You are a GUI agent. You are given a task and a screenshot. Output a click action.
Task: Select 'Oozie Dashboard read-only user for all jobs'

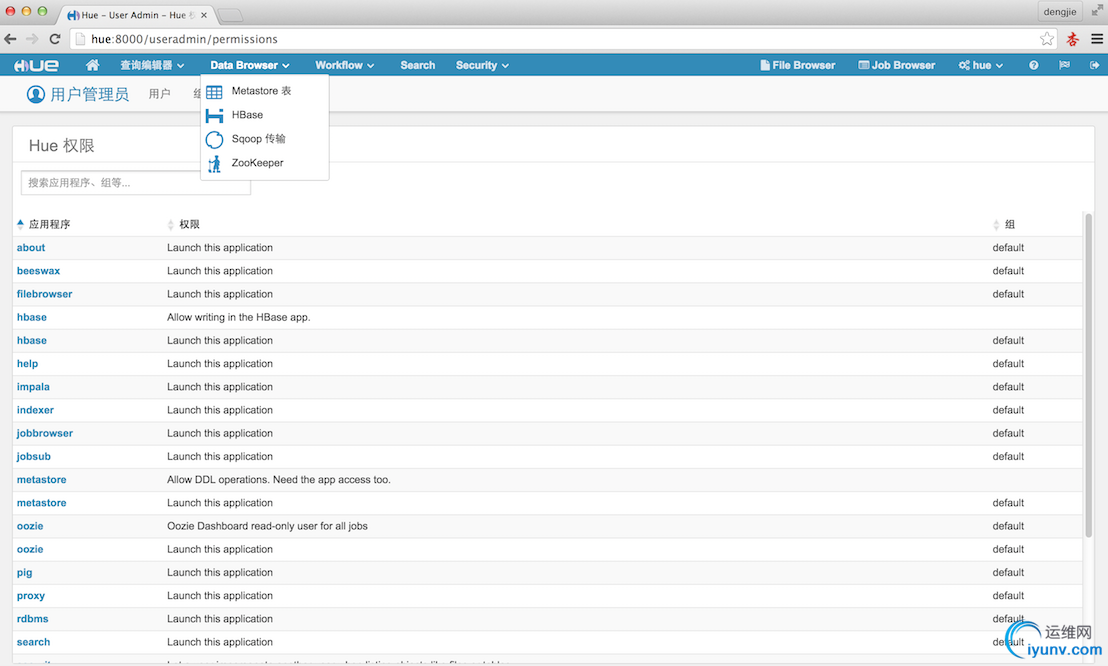pos(267,526)
